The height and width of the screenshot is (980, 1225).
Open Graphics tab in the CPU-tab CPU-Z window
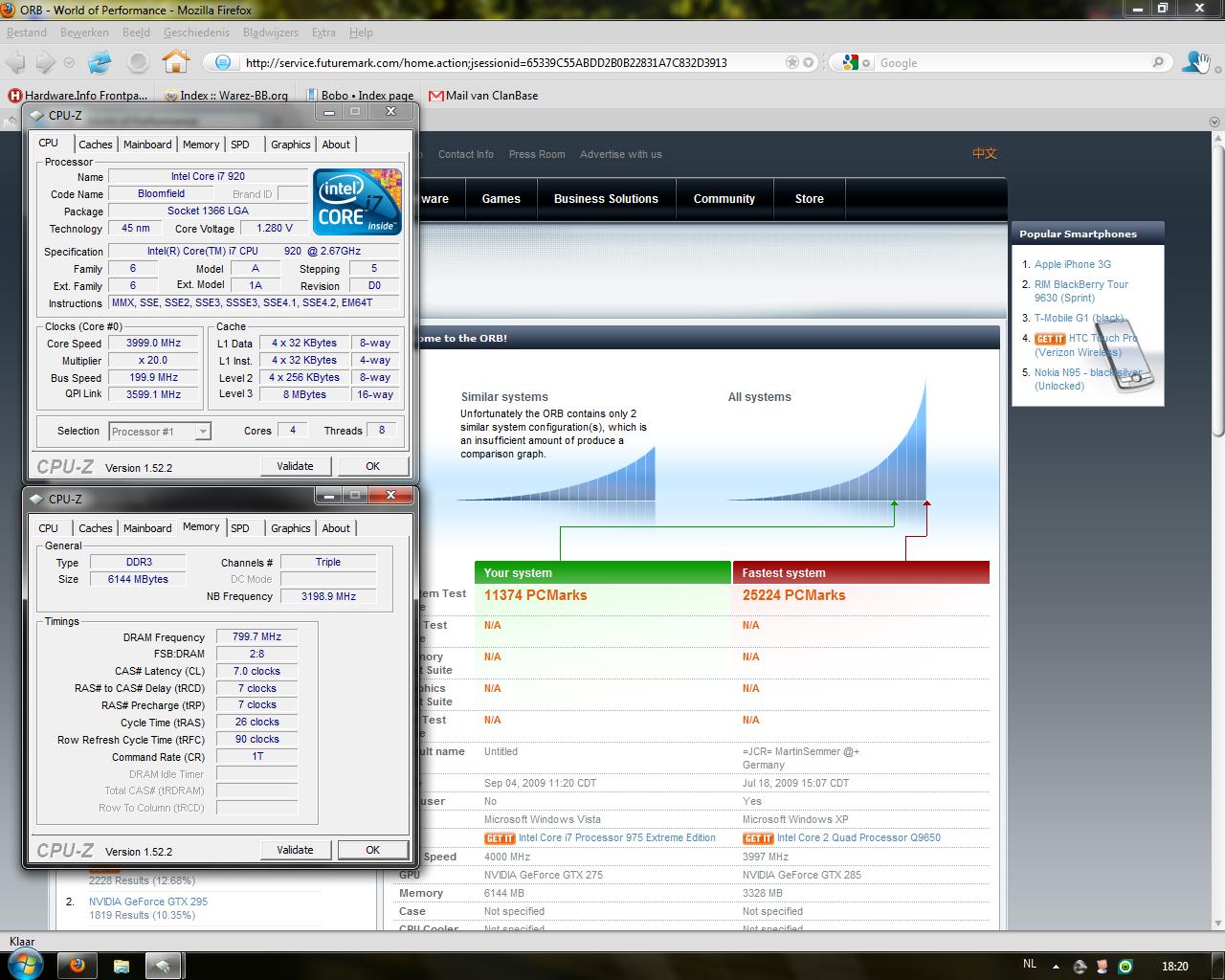[290, 145]
